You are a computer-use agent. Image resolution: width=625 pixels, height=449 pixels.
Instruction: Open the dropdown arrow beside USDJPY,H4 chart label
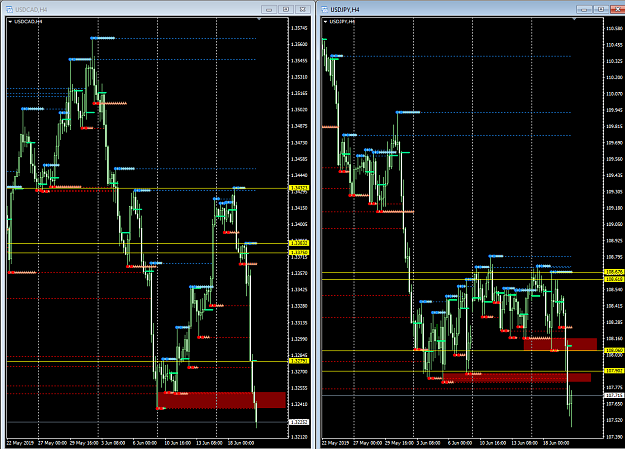325,22
